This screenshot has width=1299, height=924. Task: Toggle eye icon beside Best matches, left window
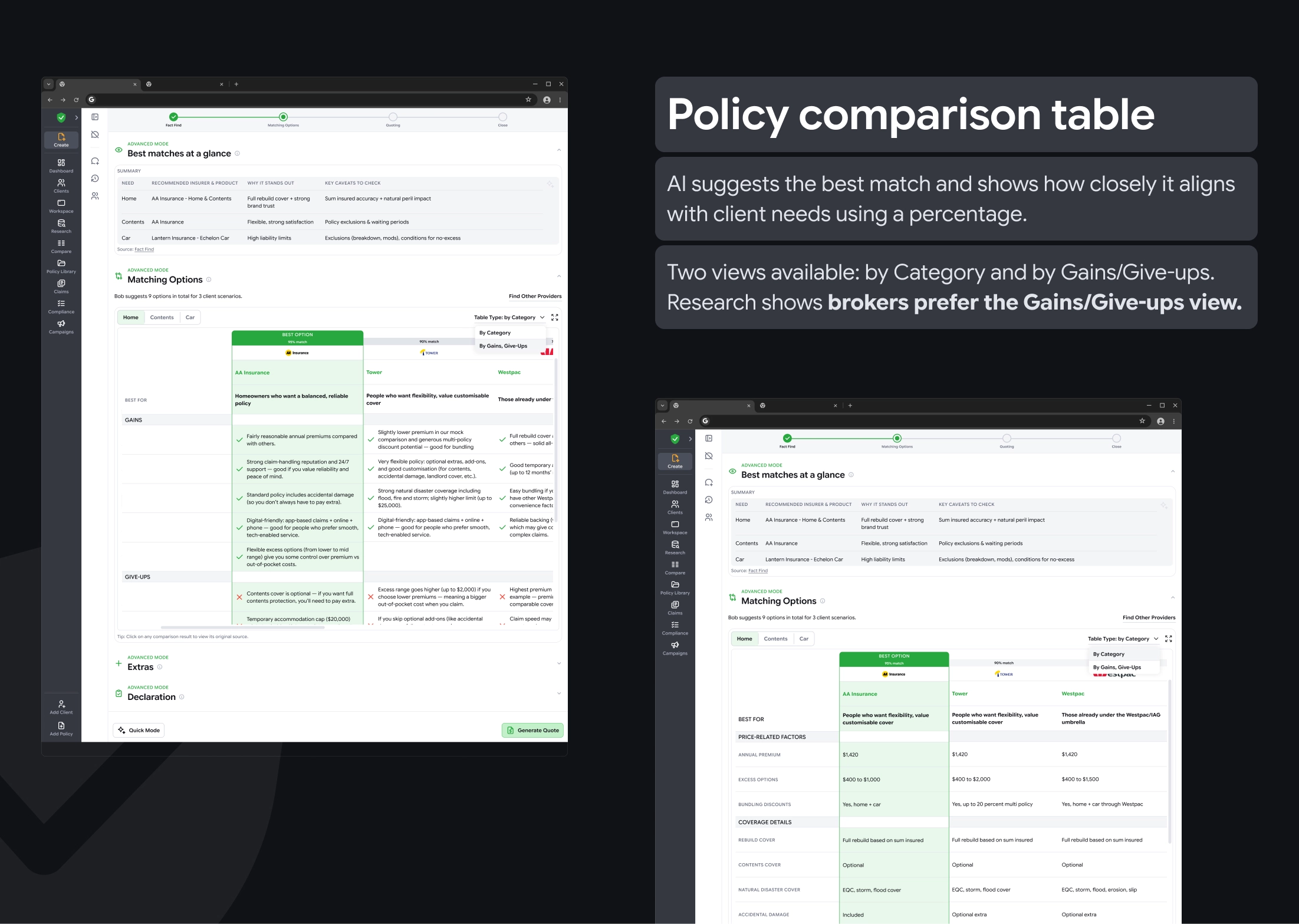point(119,150)
